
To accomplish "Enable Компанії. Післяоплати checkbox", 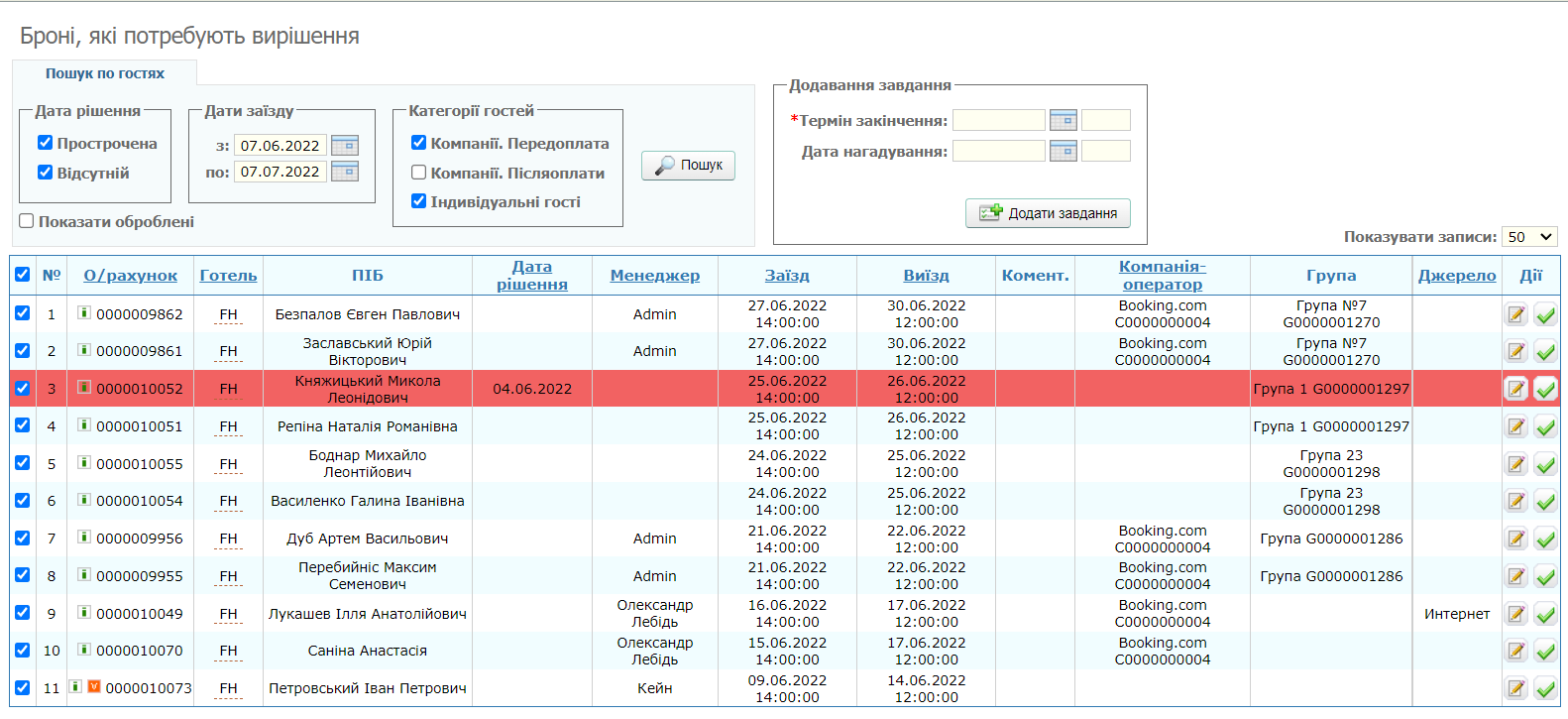I will tap(418, 173).
